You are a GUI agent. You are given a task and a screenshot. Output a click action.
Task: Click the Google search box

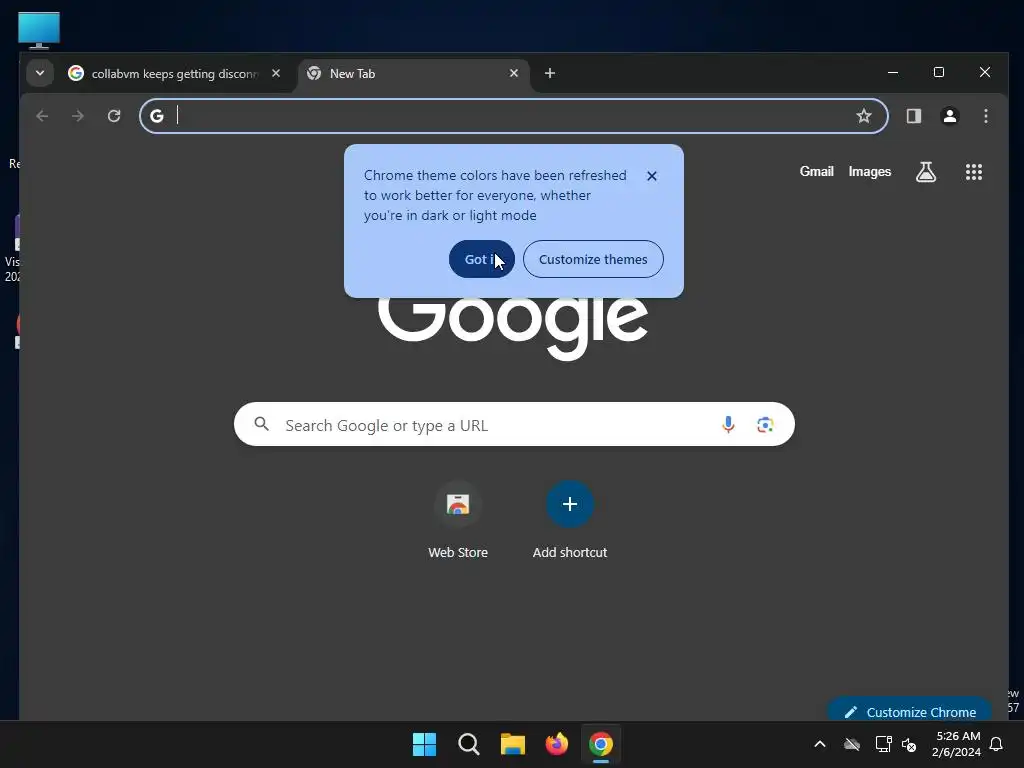pyautogui.click(x=514, y=424)
